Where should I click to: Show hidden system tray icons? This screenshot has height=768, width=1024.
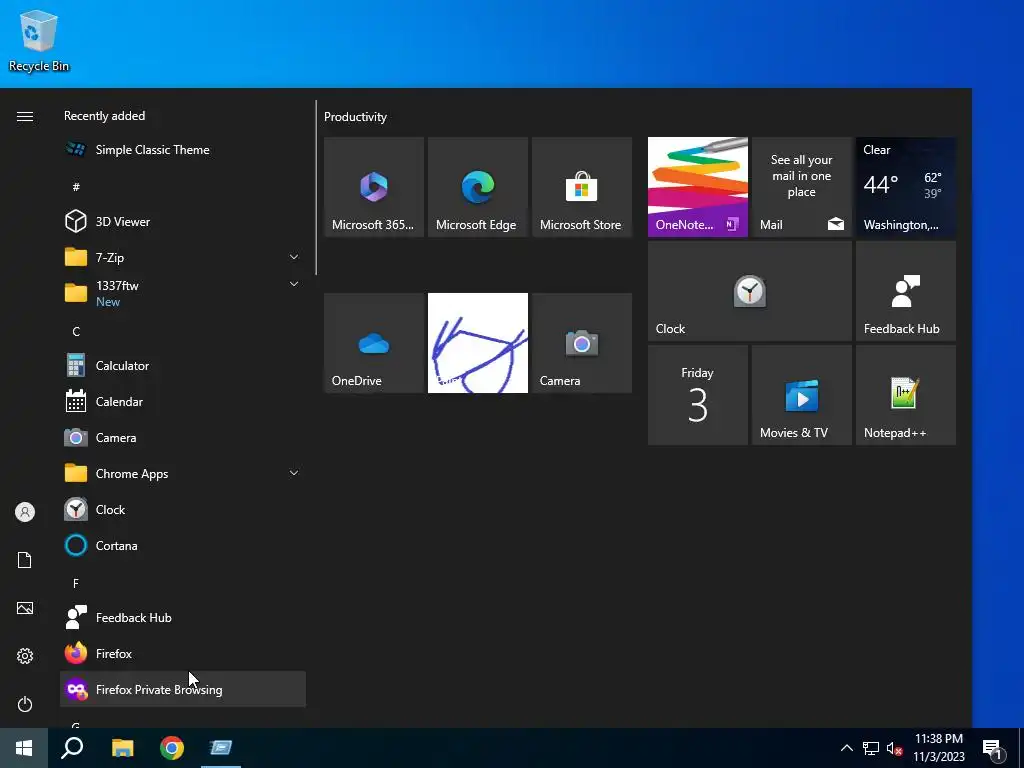pyautogui.click(x=846, y=748)
